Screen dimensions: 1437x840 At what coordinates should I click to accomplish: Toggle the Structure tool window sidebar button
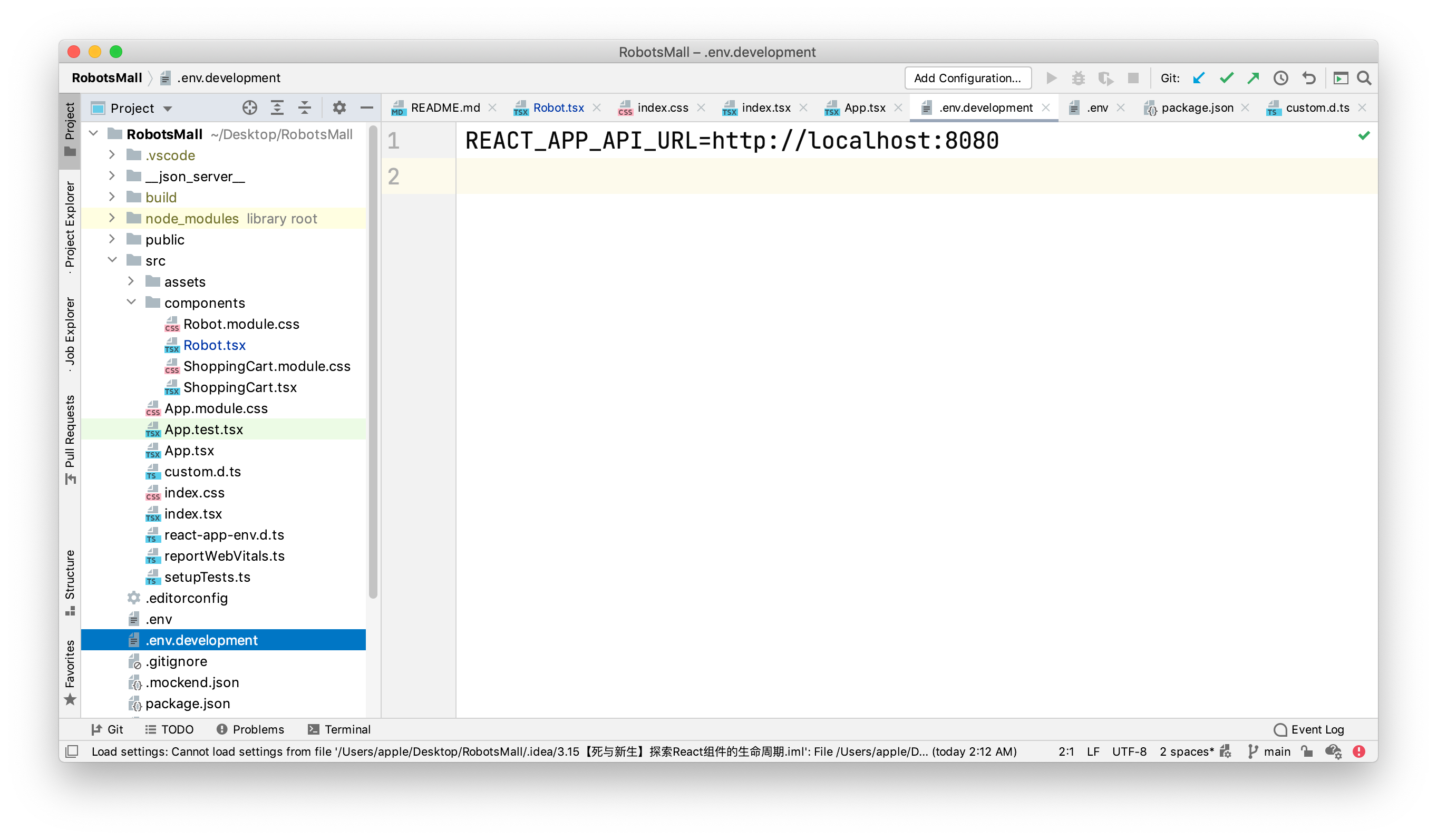pyautogui.click(x=70, y=582)
